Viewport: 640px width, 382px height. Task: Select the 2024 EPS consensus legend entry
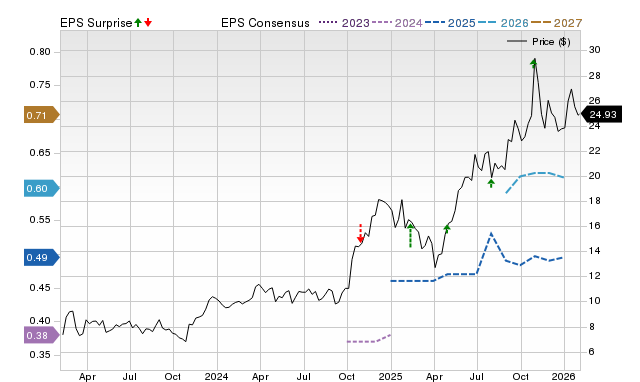tap(397, 23)
